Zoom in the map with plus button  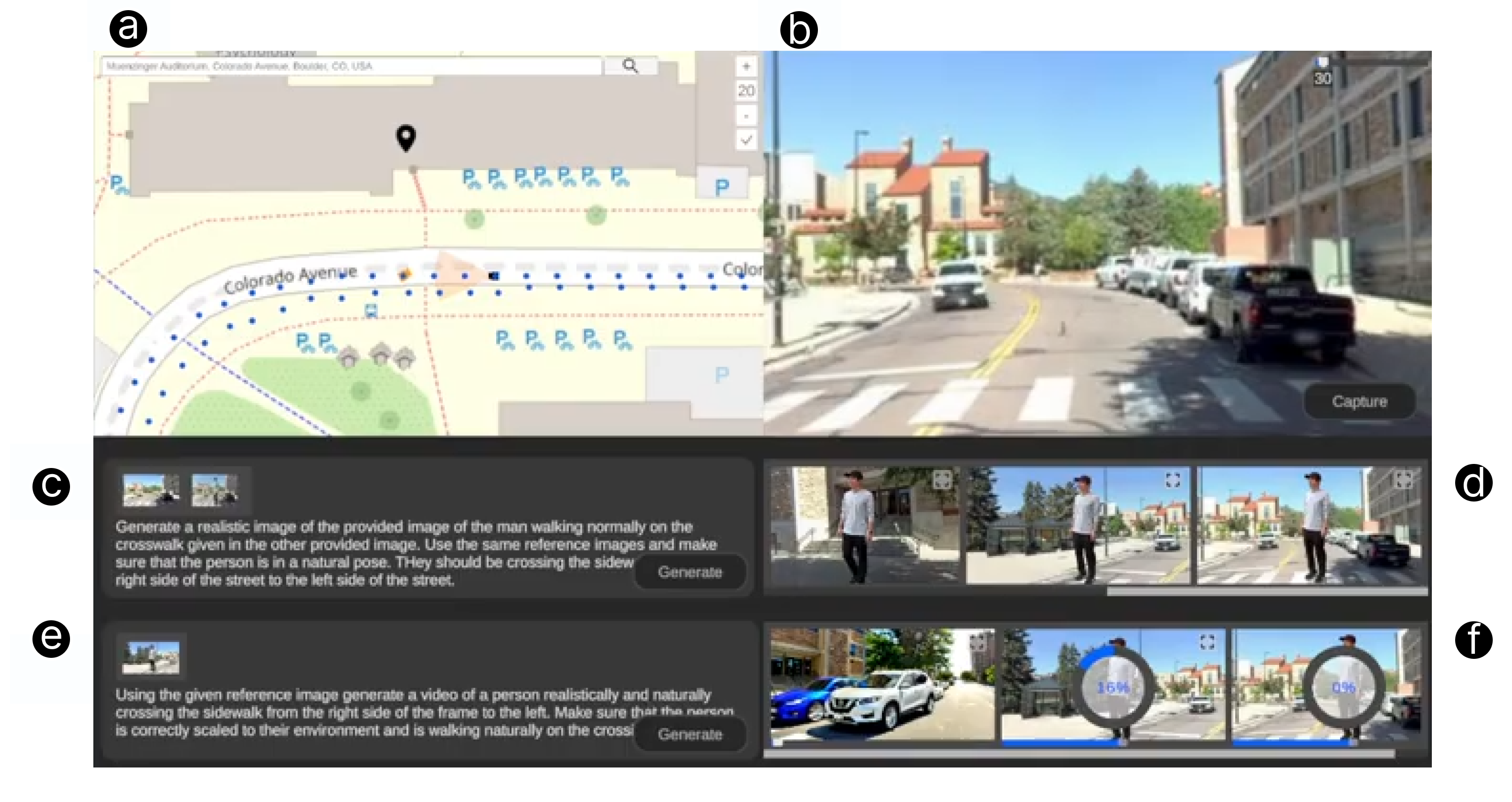[x=746, y=66]
